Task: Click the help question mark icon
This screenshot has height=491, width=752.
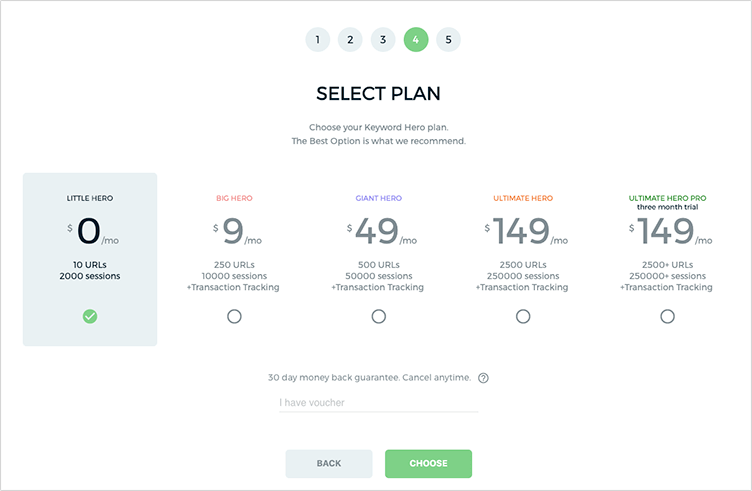Action: [483, 378]
